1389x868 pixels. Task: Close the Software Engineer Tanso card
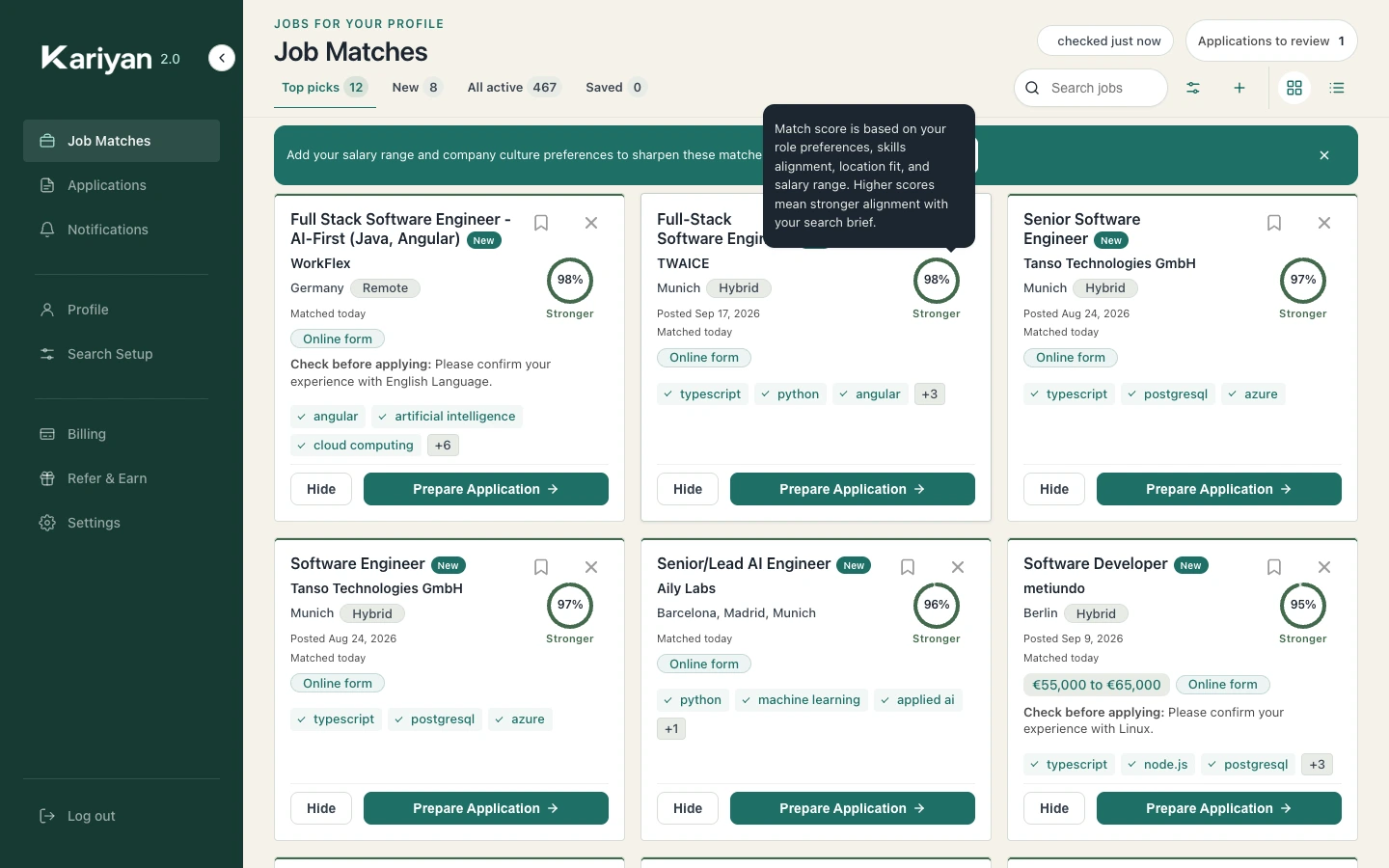591,567
